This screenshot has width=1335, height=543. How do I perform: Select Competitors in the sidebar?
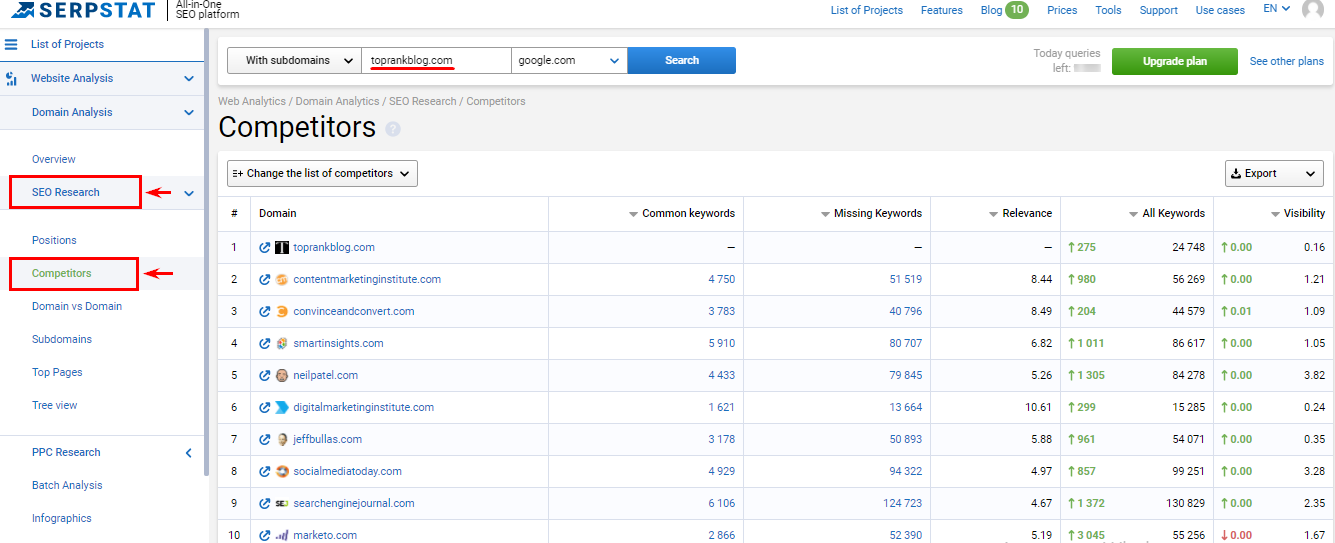[x=62, y=273]
